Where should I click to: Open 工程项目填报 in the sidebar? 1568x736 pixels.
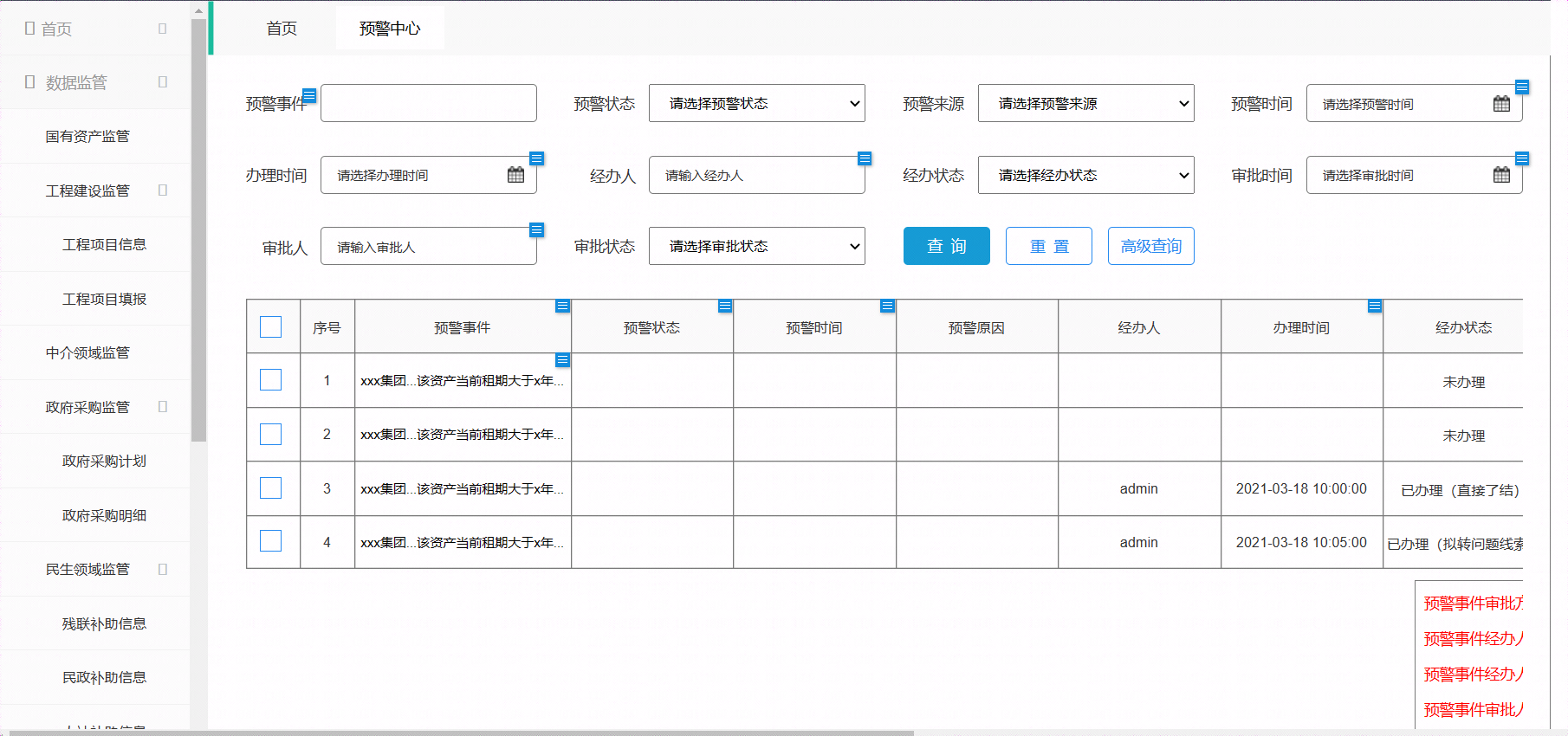click(104, 299)
